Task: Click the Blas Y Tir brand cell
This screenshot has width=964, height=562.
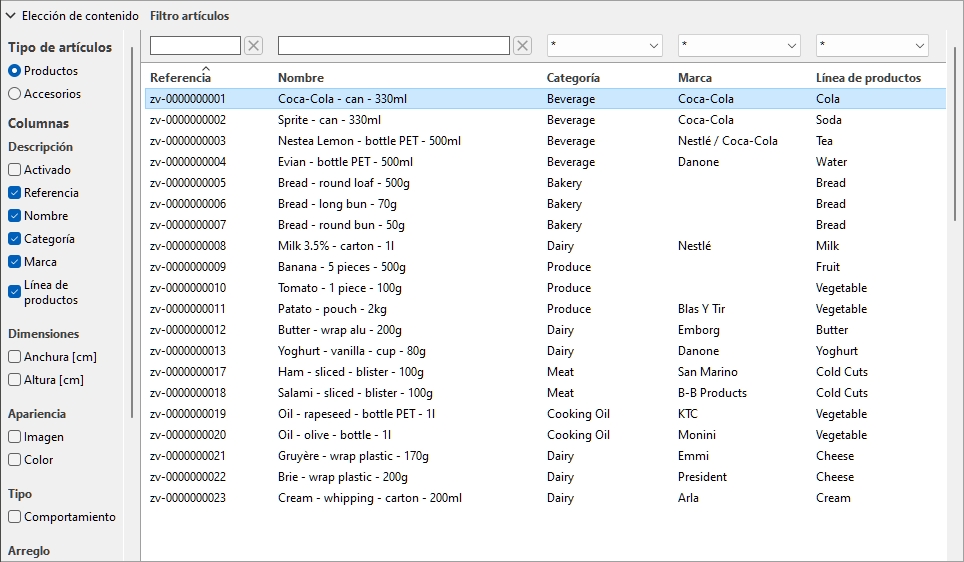Action: click(701, 309)
